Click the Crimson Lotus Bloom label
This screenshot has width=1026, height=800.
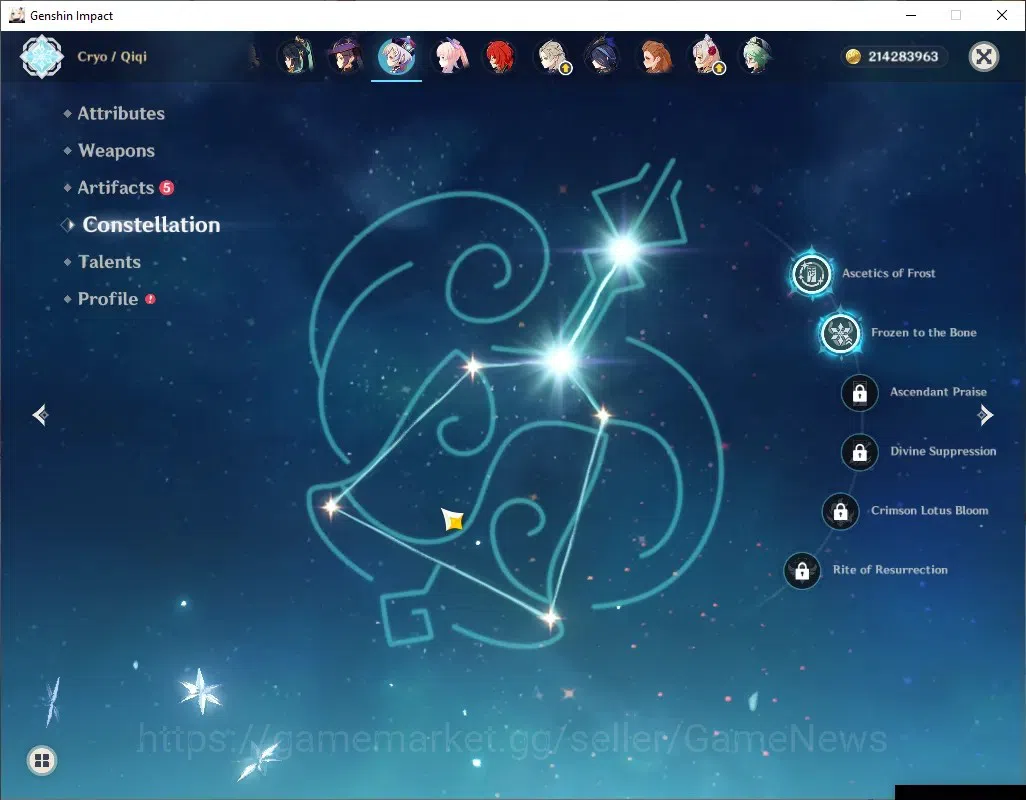coord(929,511)
